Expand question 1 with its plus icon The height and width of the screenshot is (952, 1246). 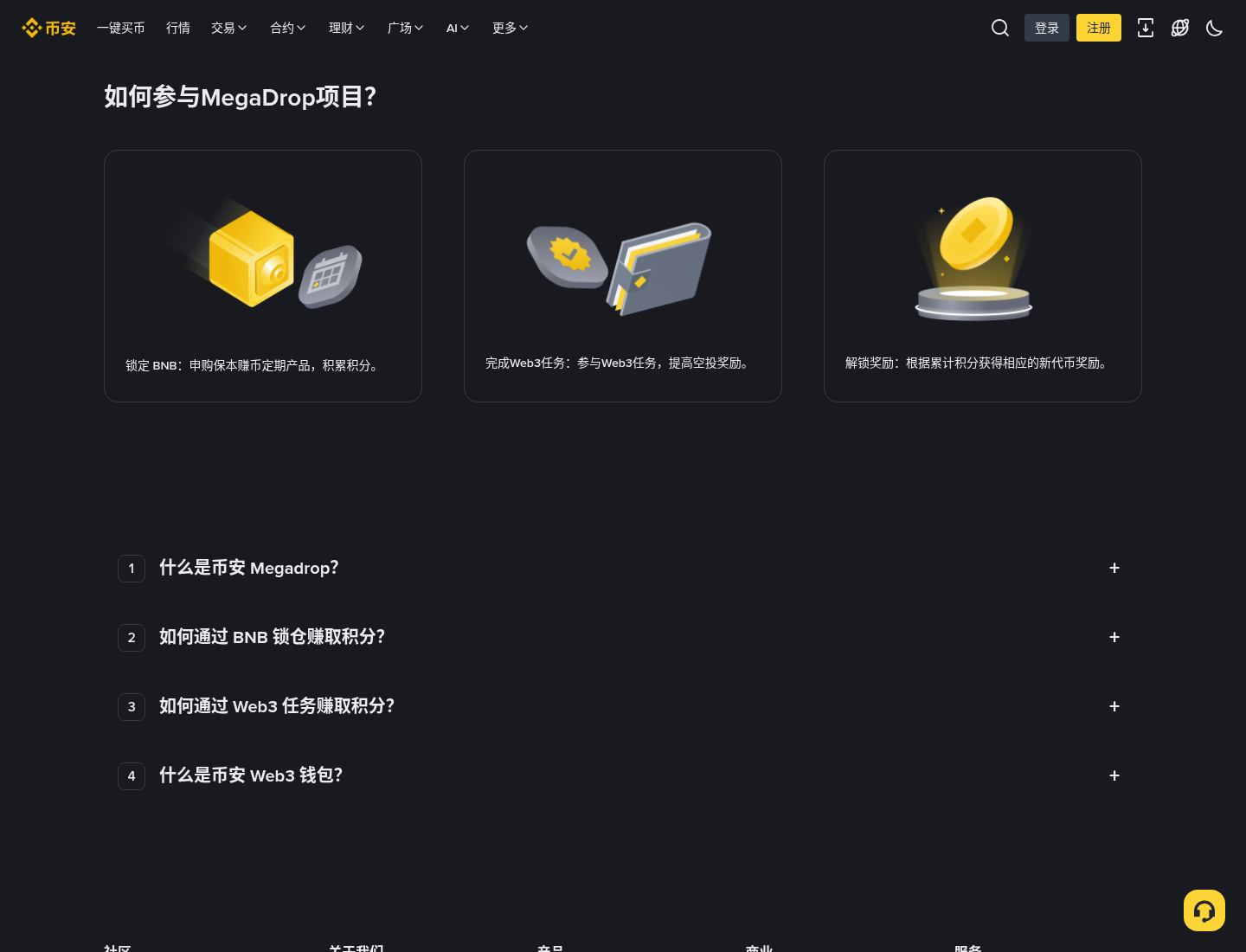pos(1114,568)
